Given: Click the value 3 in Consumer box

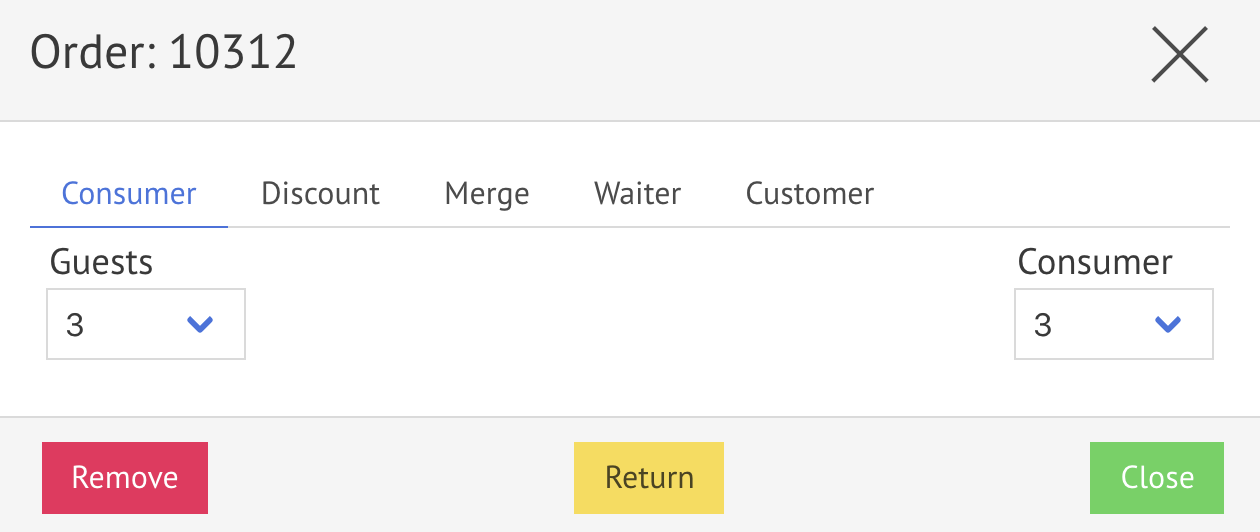Looking at the screenshot, I should [1043, 325].
